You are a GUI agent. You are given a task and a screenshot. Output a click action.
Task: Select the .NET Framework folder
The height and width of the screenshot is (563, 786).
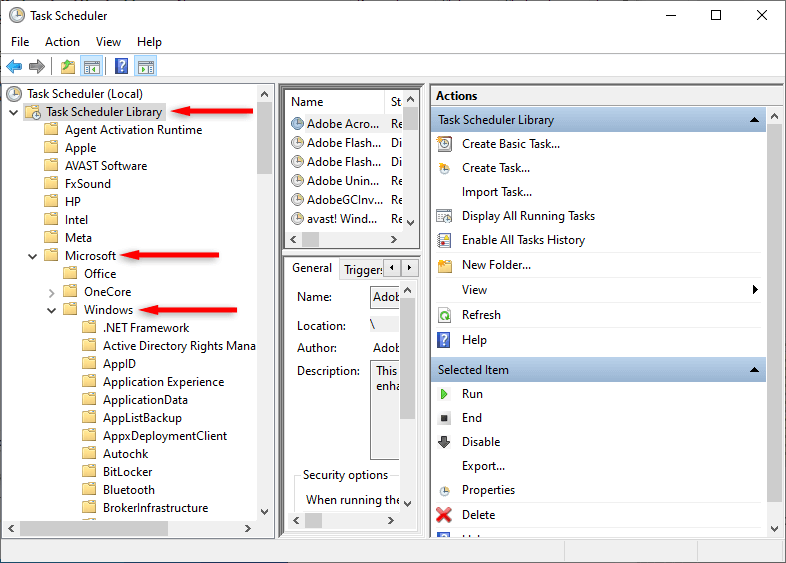coord(146,328)
